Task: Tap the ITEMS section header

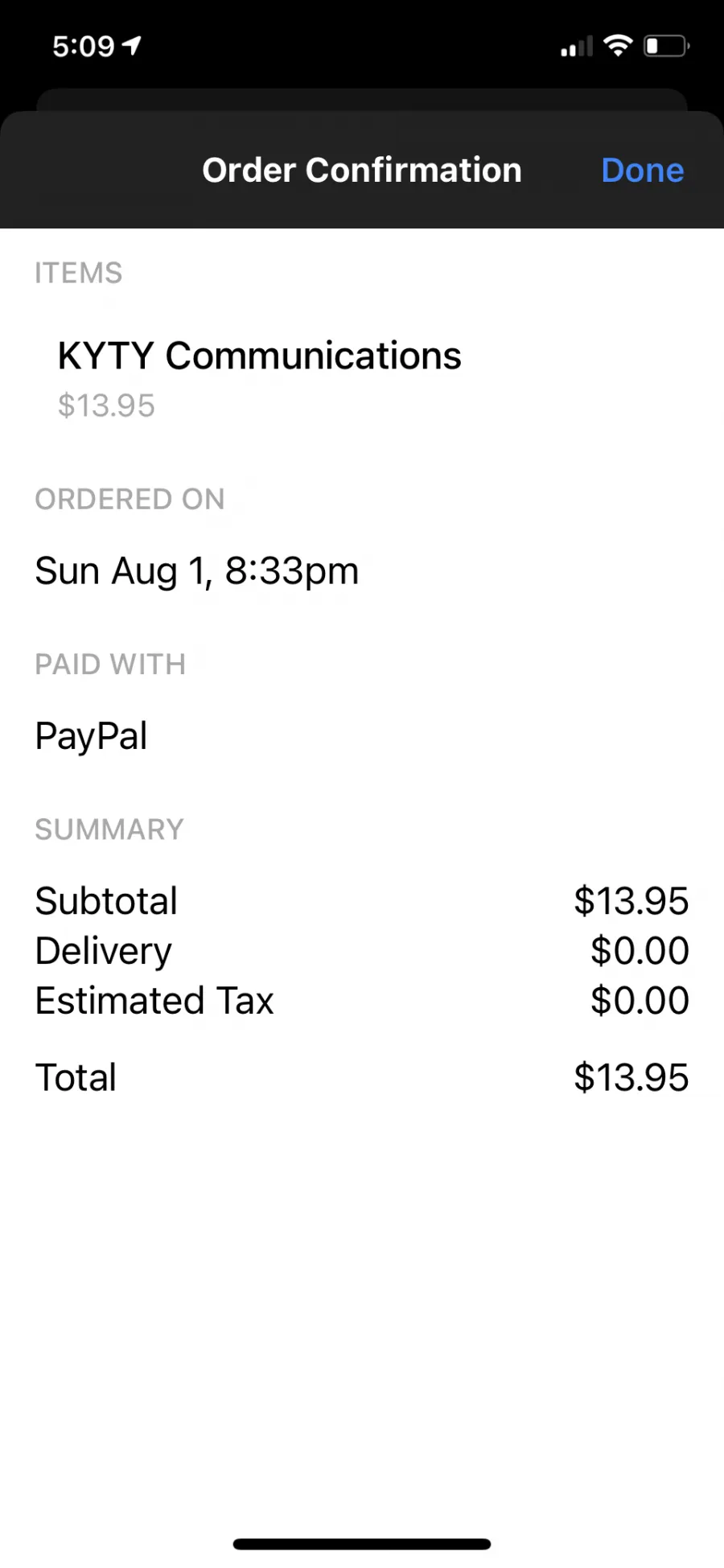Action: click(x=78, y=273)
